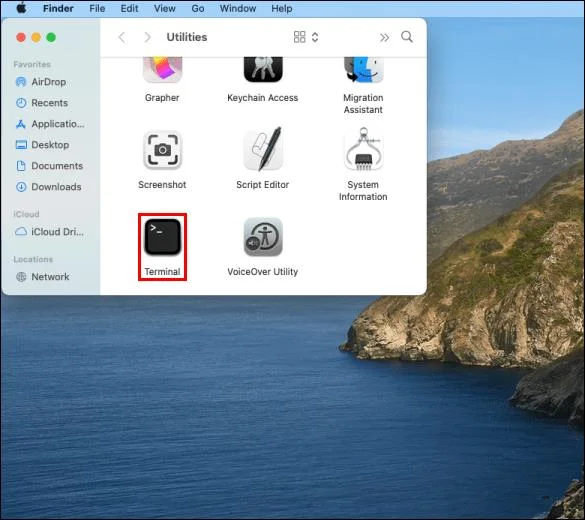The width and height of the screenshot is (585, 520).
Task: Open the File menu
Action: [x=97, y=8]
